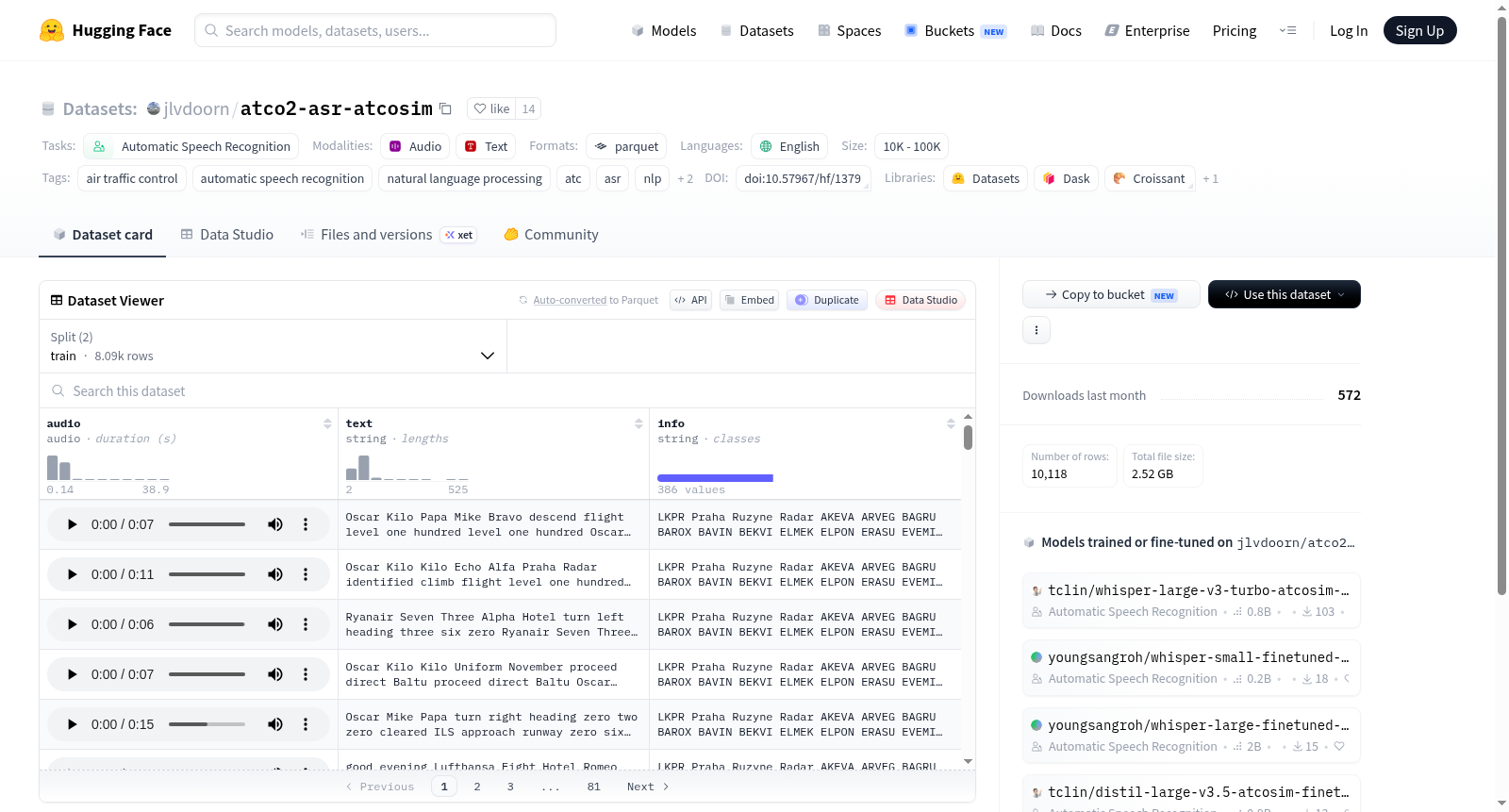Focus the Search models, datasets, users field

tap(375, 30)
